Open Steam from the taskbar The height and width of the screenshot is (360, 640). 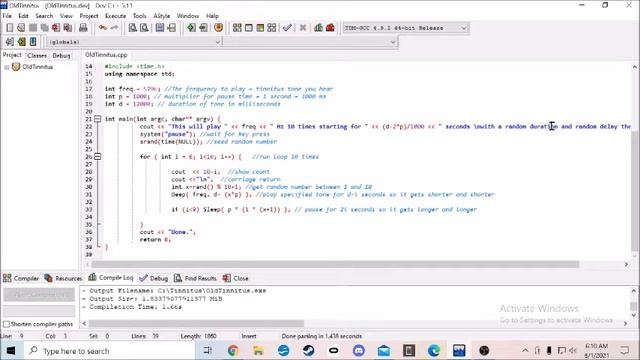pyautogui.click(x=308, y=351)
